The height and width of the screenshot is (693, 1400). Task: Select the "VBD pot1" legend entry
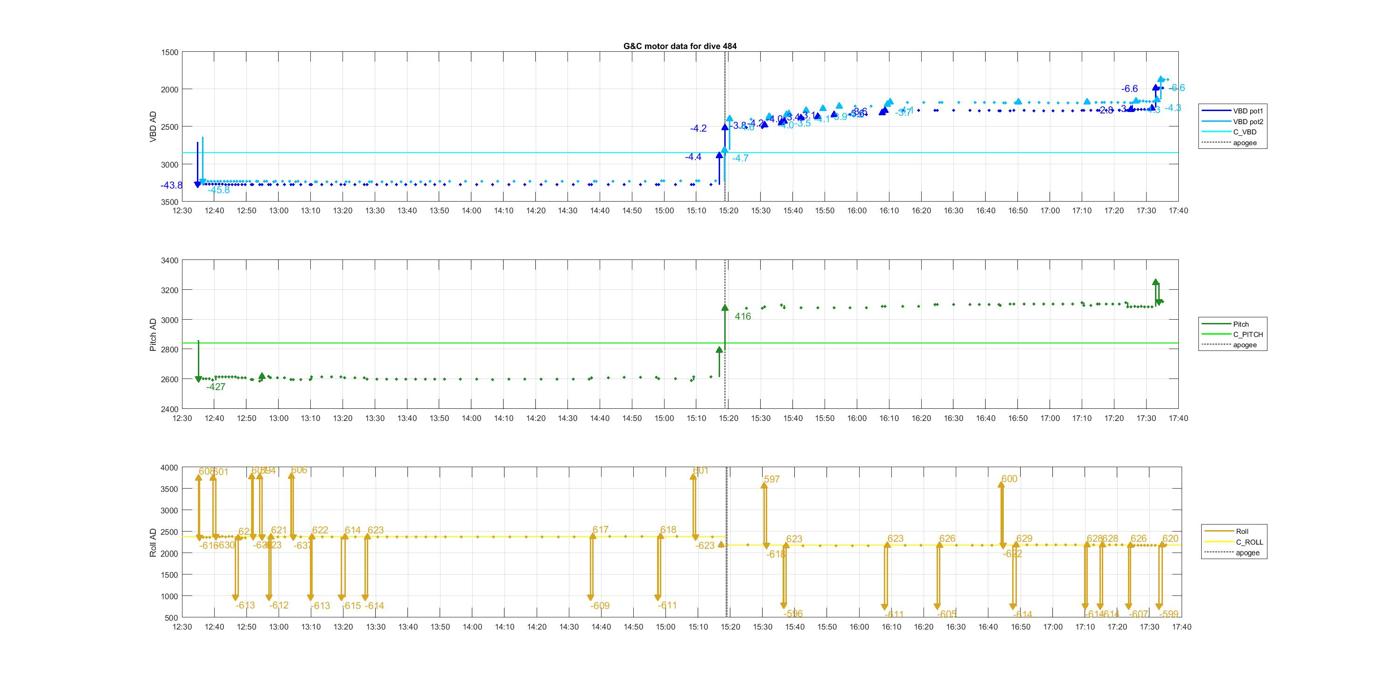point(1248,111)
